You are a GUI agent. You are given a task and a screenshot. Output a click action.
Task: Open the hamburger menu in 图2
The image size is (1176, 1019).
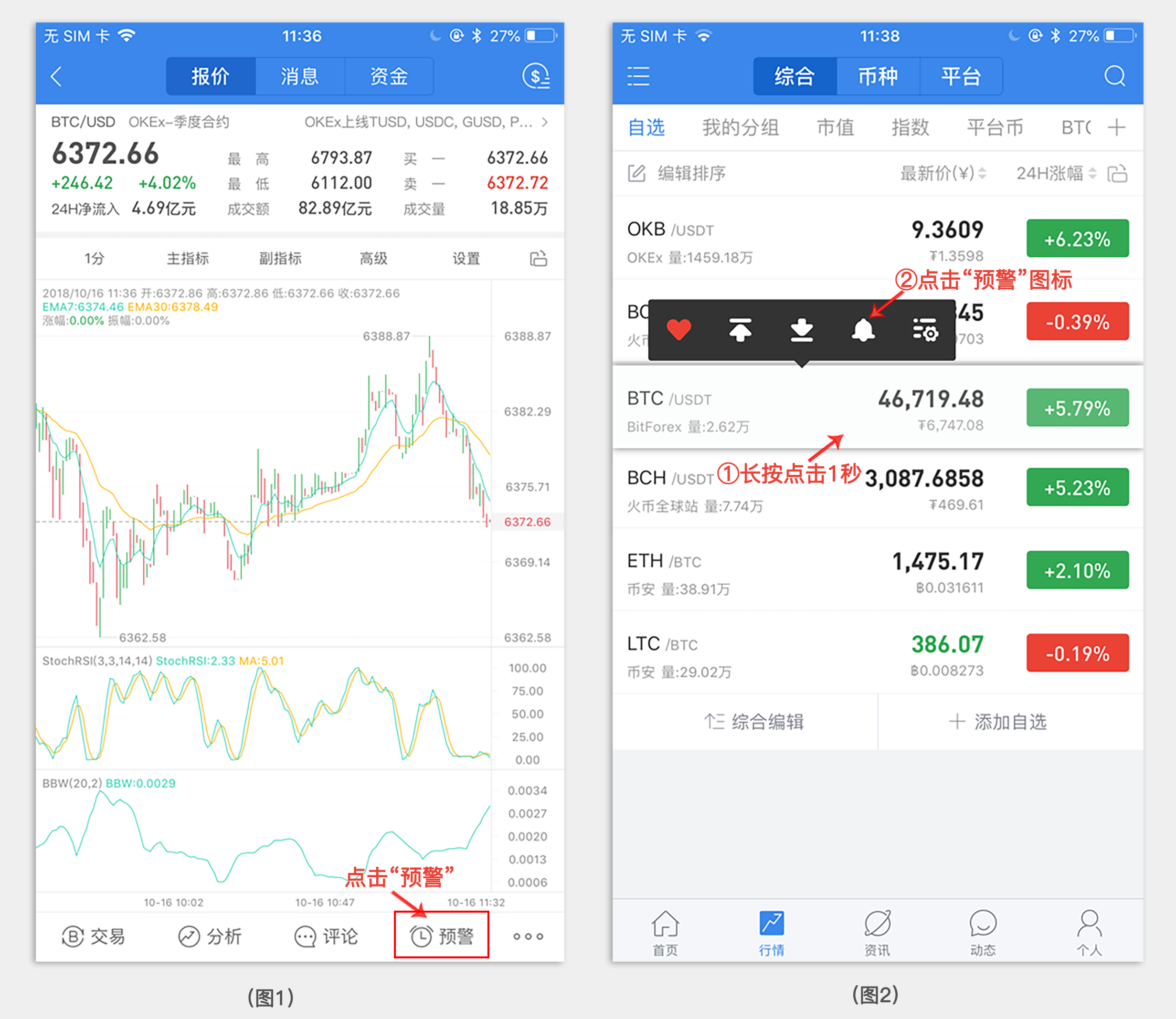tap(638, 76)
